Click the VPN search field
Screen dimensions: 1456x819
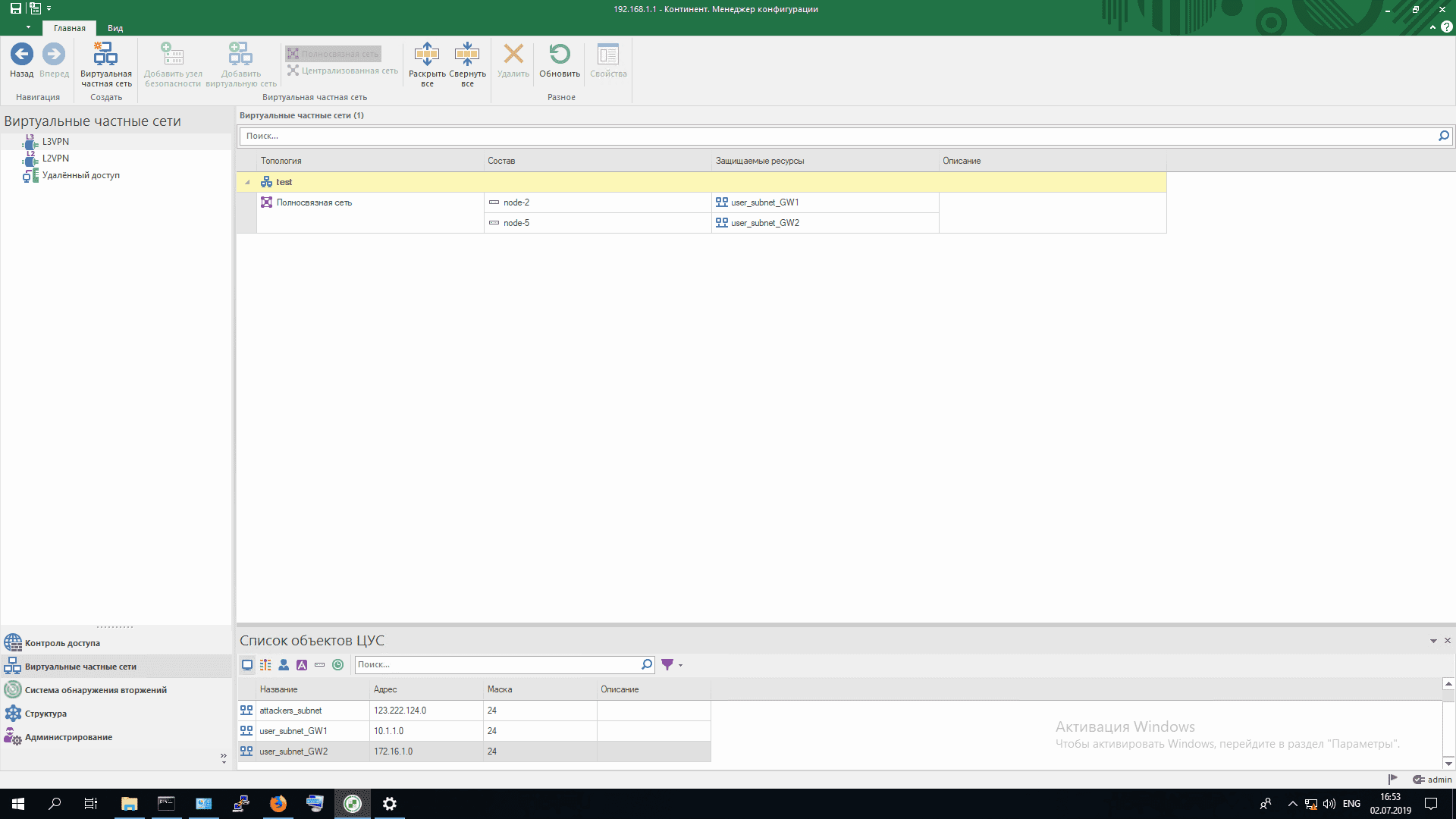(x=834, y=136)
